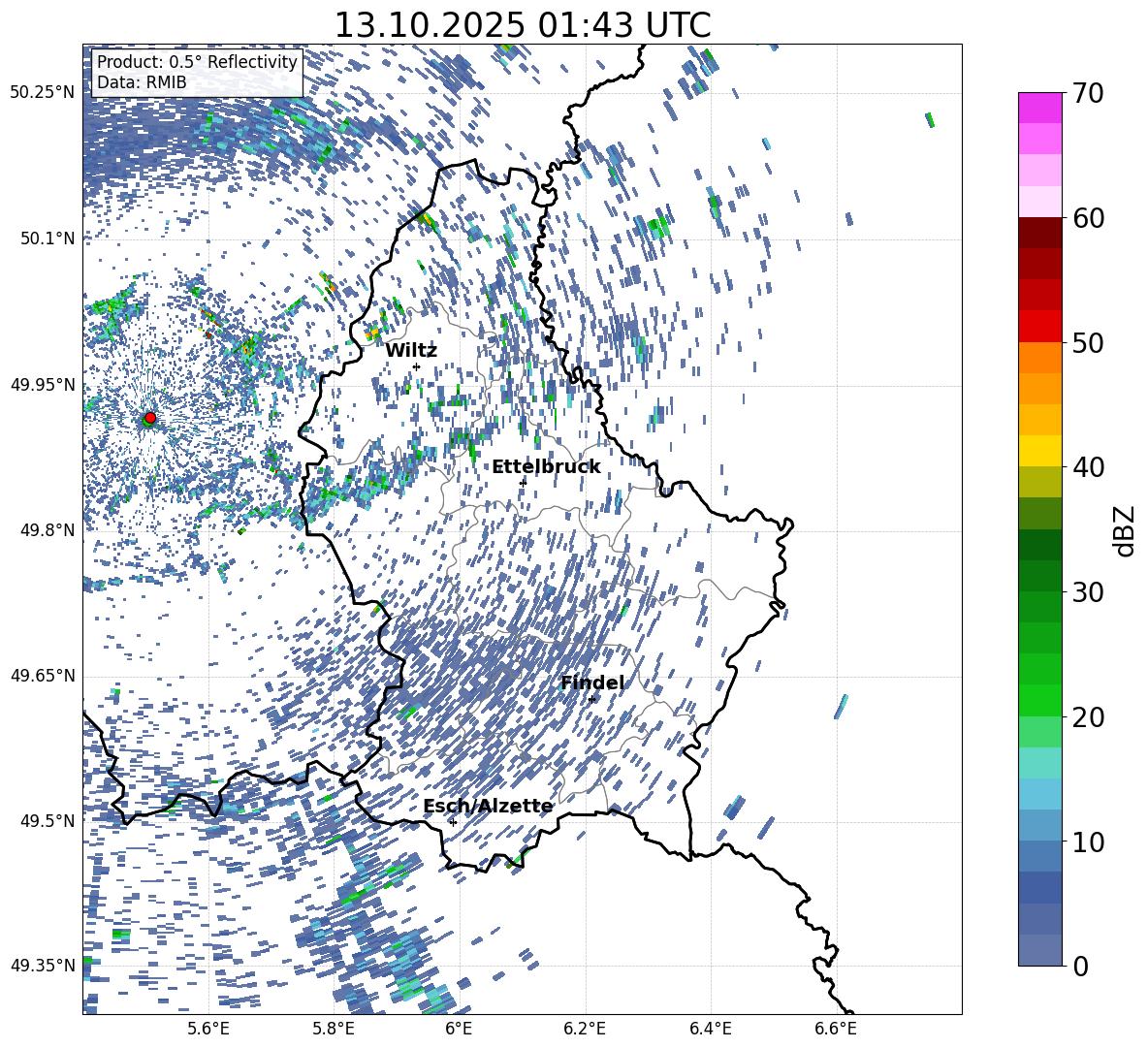This screenshot has width=1148, height=1048.
Task: Click the 6.6°E longitude label
Action: [x=836, y=1030]
